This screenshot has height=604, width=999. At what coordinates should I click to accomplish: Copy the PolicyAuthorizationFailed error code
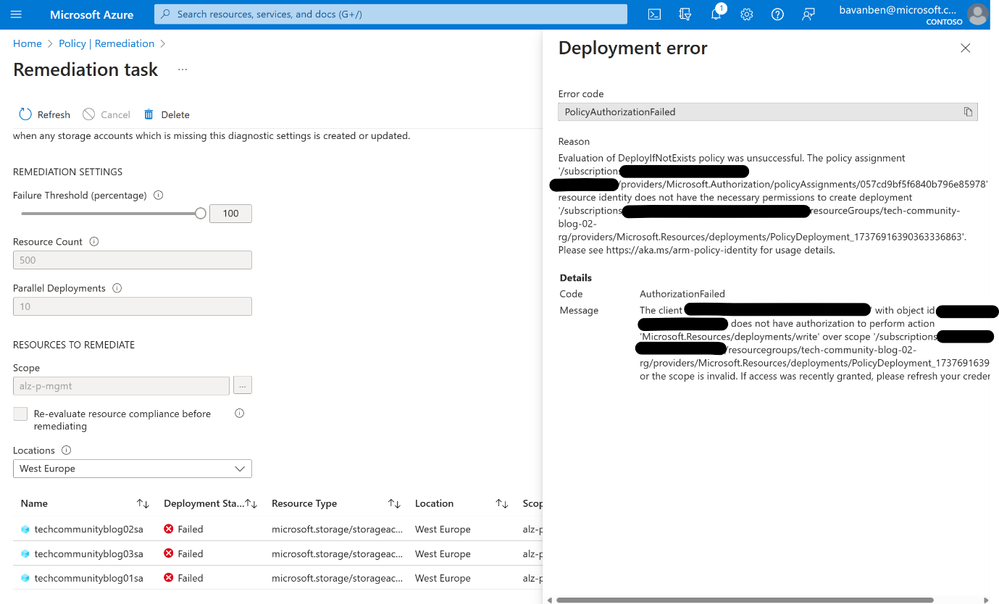[x=968, y=112]
